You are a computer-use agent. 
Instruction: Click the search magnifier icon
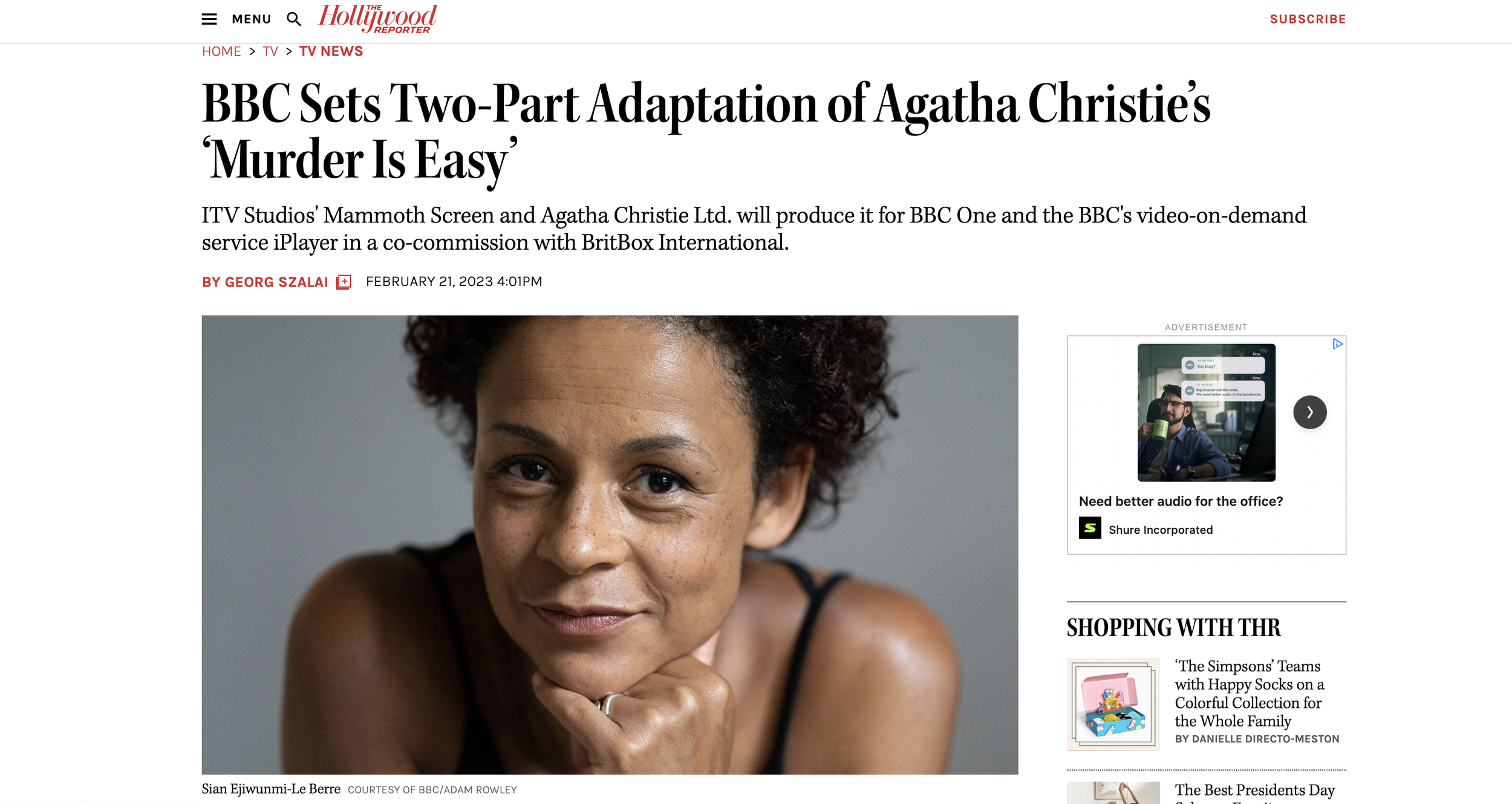(294, 19)
